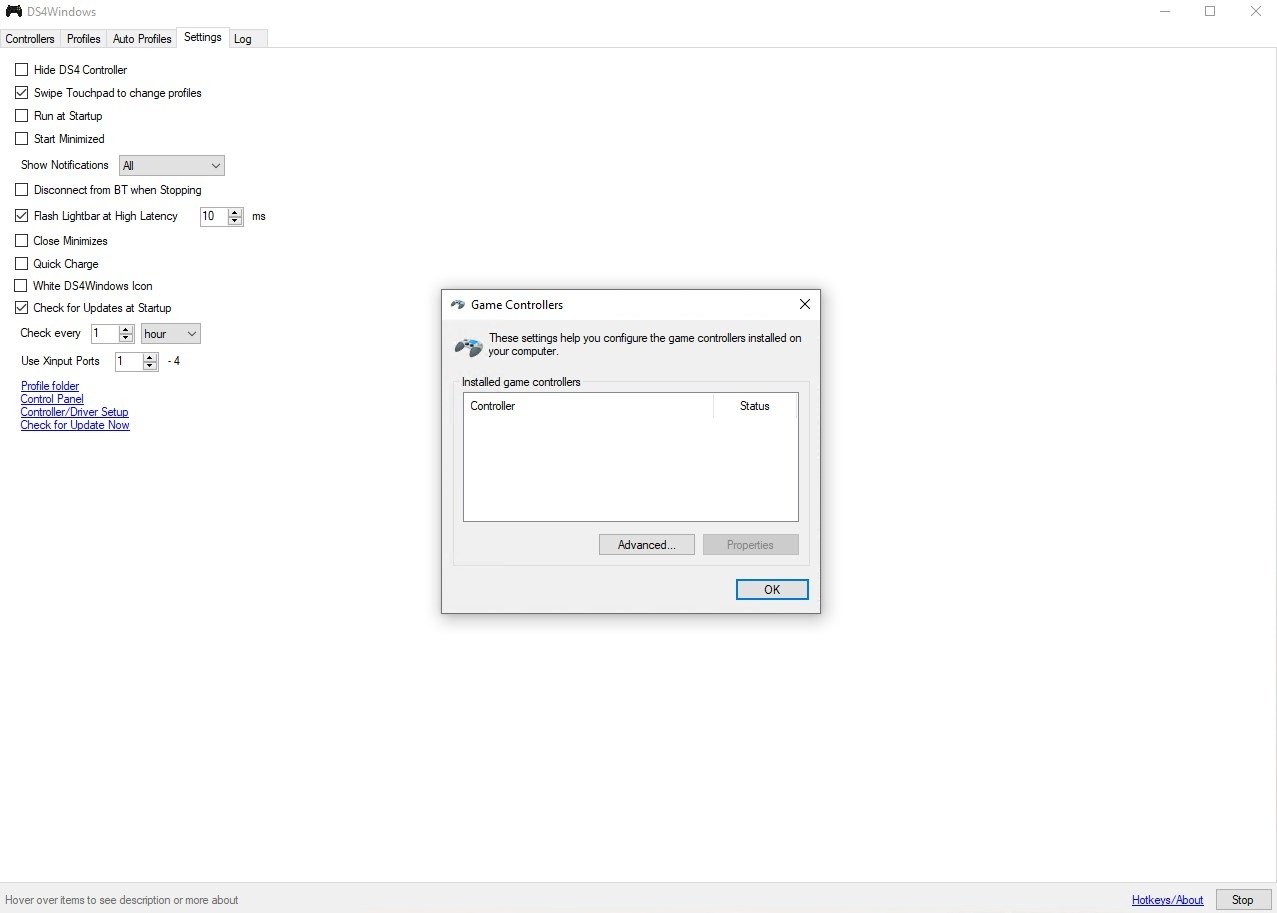
Task: Close the Game Controllers dialog
Action: point(804,304)
